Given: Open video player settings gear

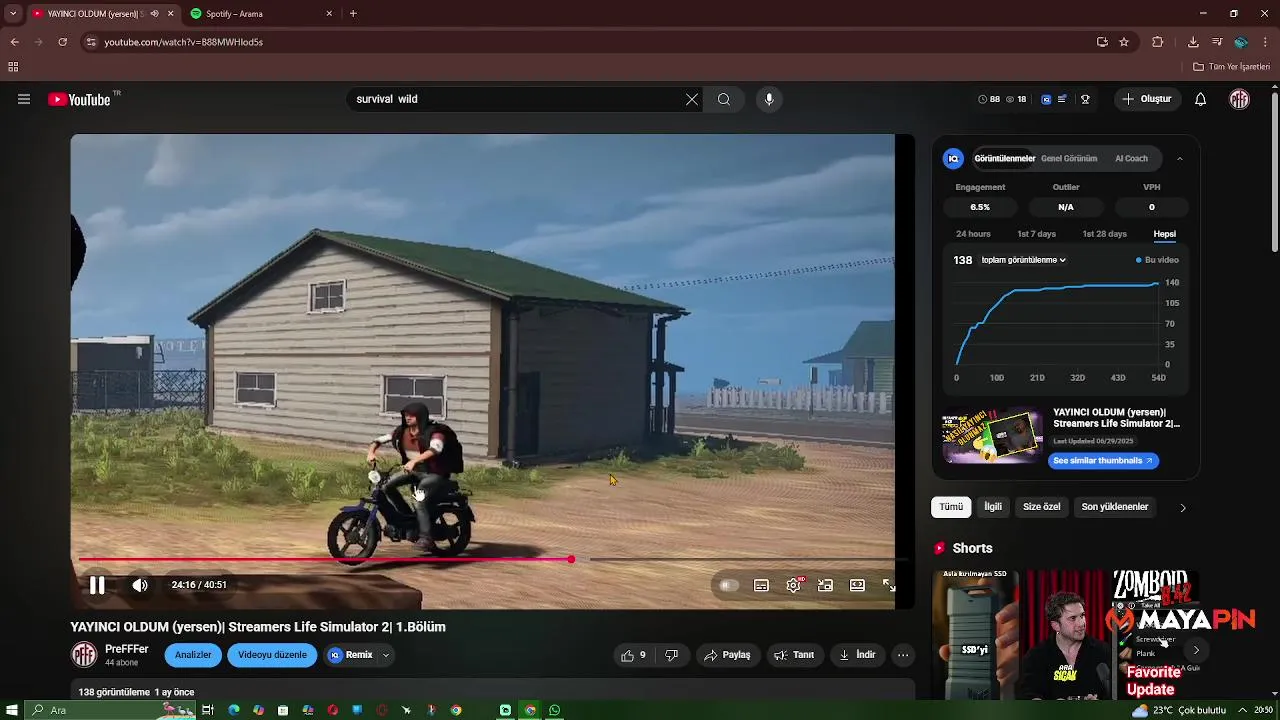Looking at the screenshot, I should click(793, 586).
